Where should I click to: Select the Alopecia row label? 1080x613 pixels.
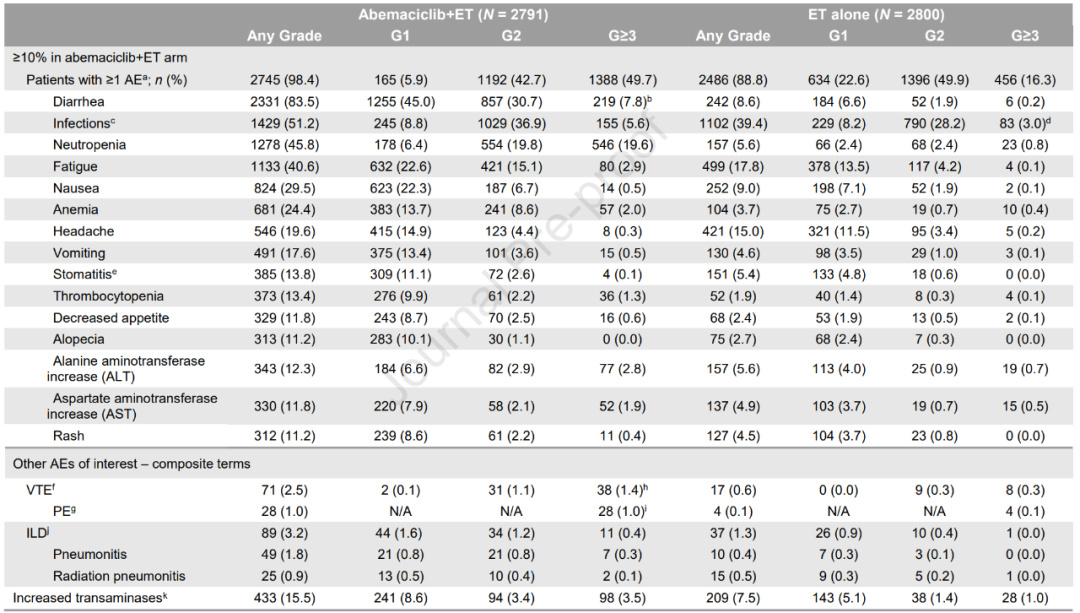(x=79, y=339)
